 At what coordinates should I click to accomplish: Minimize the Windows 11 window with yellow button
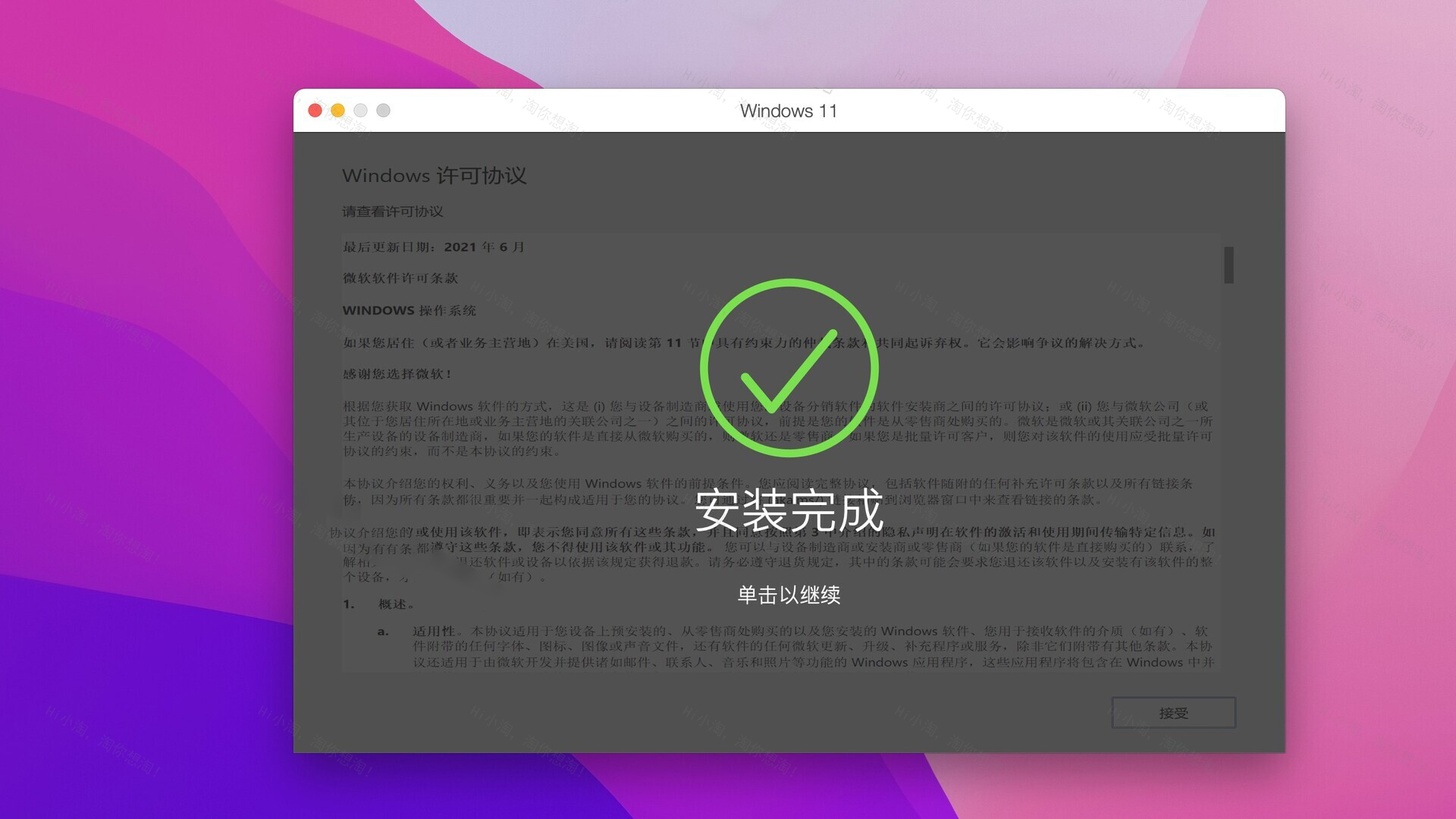click(x=338, y=111)
